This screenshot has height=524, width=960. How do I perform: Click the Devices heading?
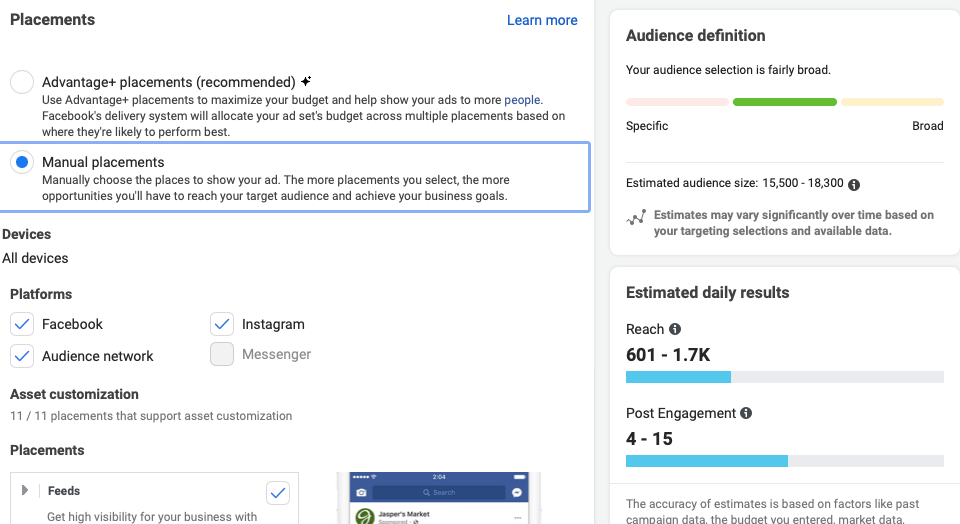(x=26, y=234)
